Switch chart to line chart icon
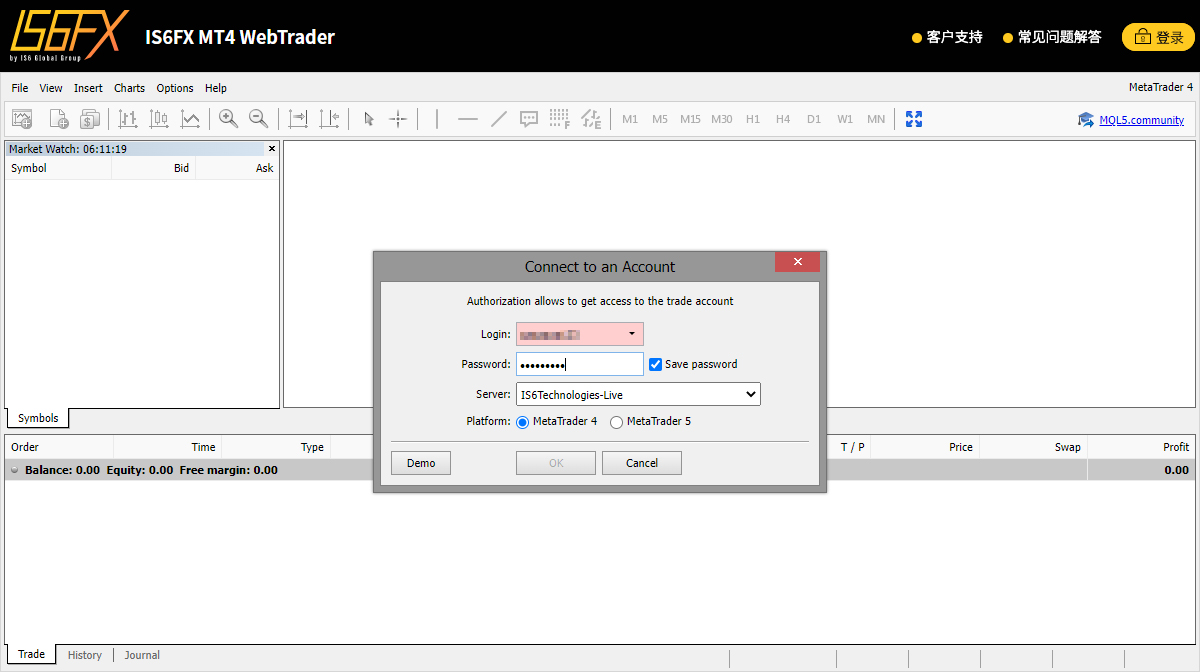The width and height of the screenshot is (1200, 672). click(x=190, y=119)
